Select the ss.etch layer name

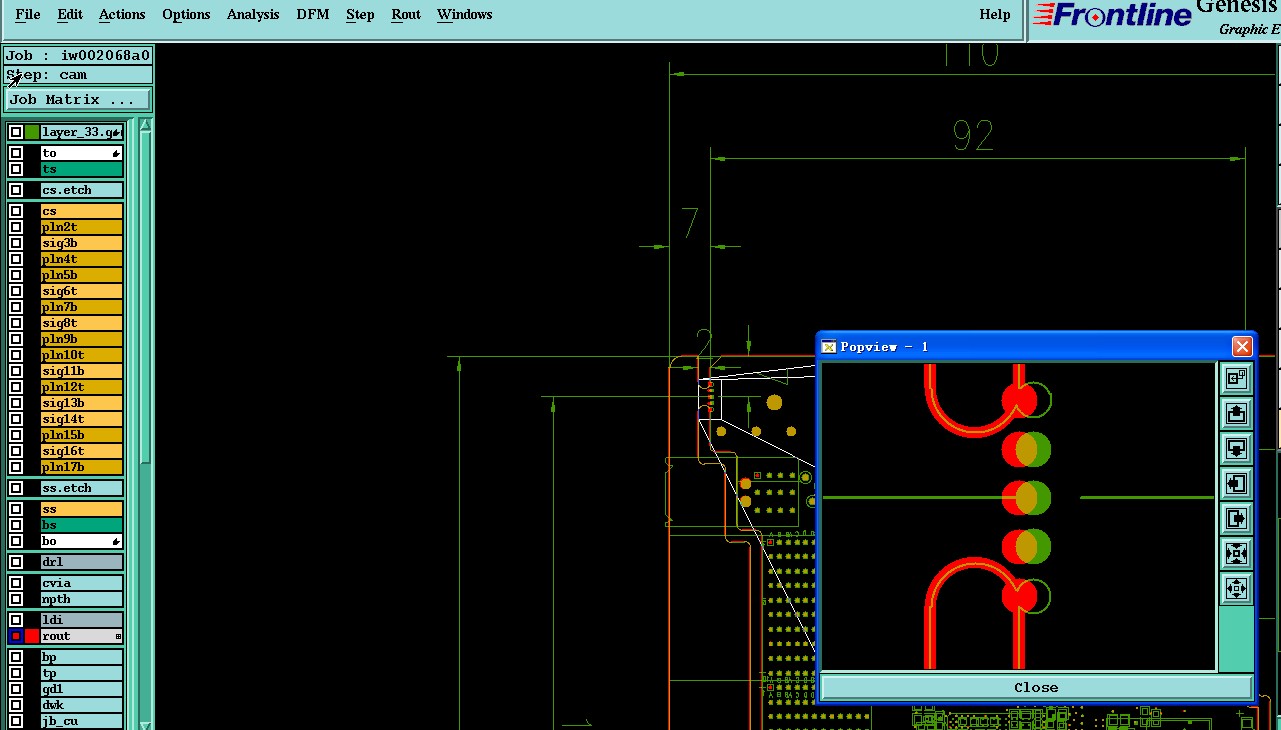pyautogui.click(x=82, y=488)
